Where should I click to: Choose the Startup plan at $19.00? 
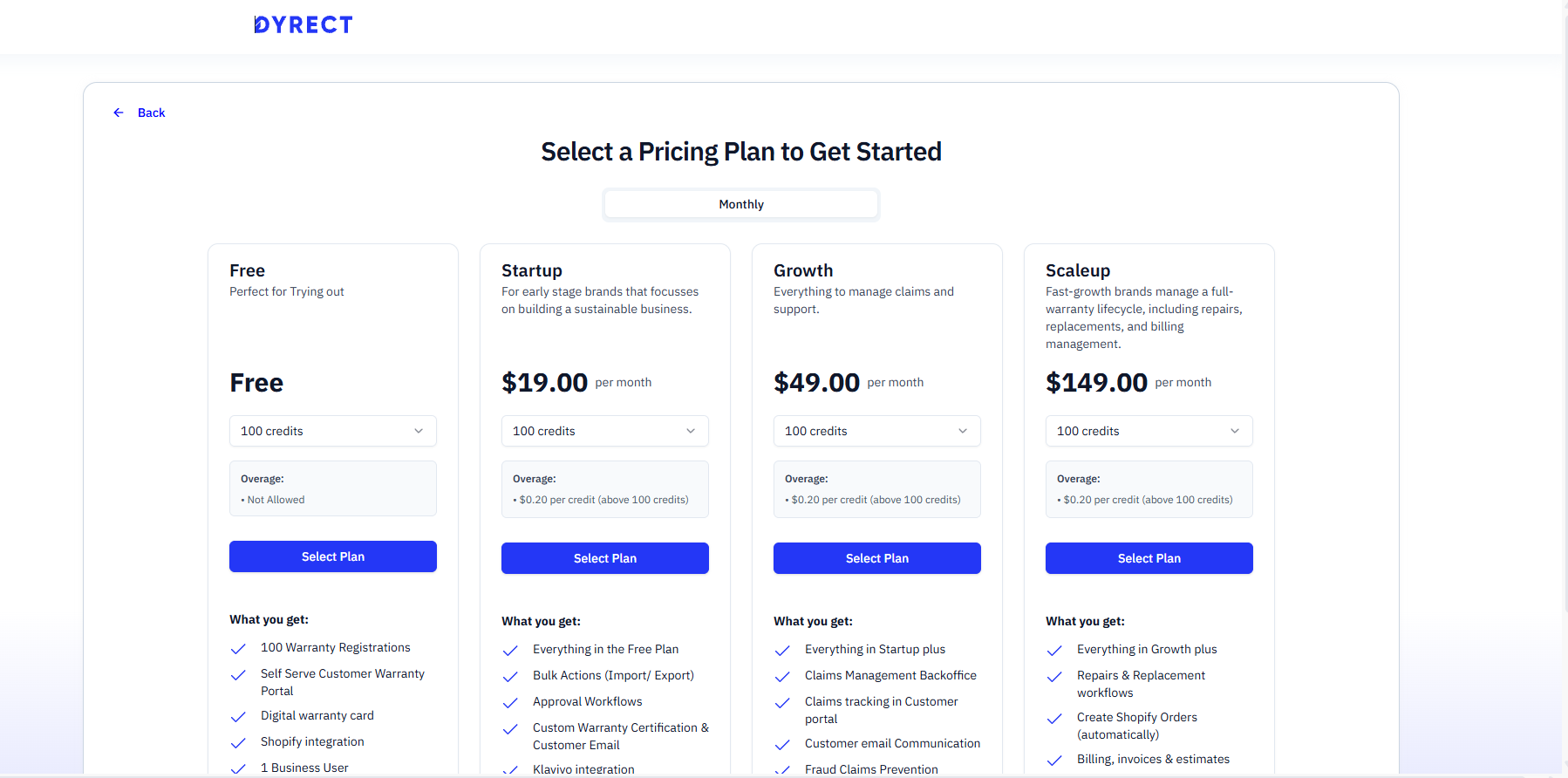[604, 558]
